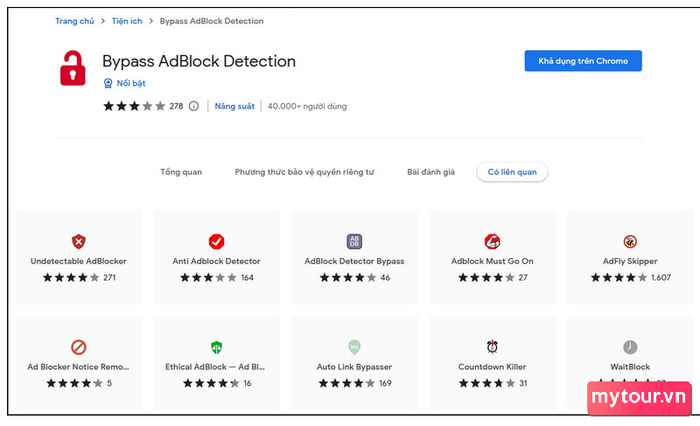This screenshot has width=700, height=426.
Task: Click the Countdown Killer alarm clock icon
Action: 492,347
